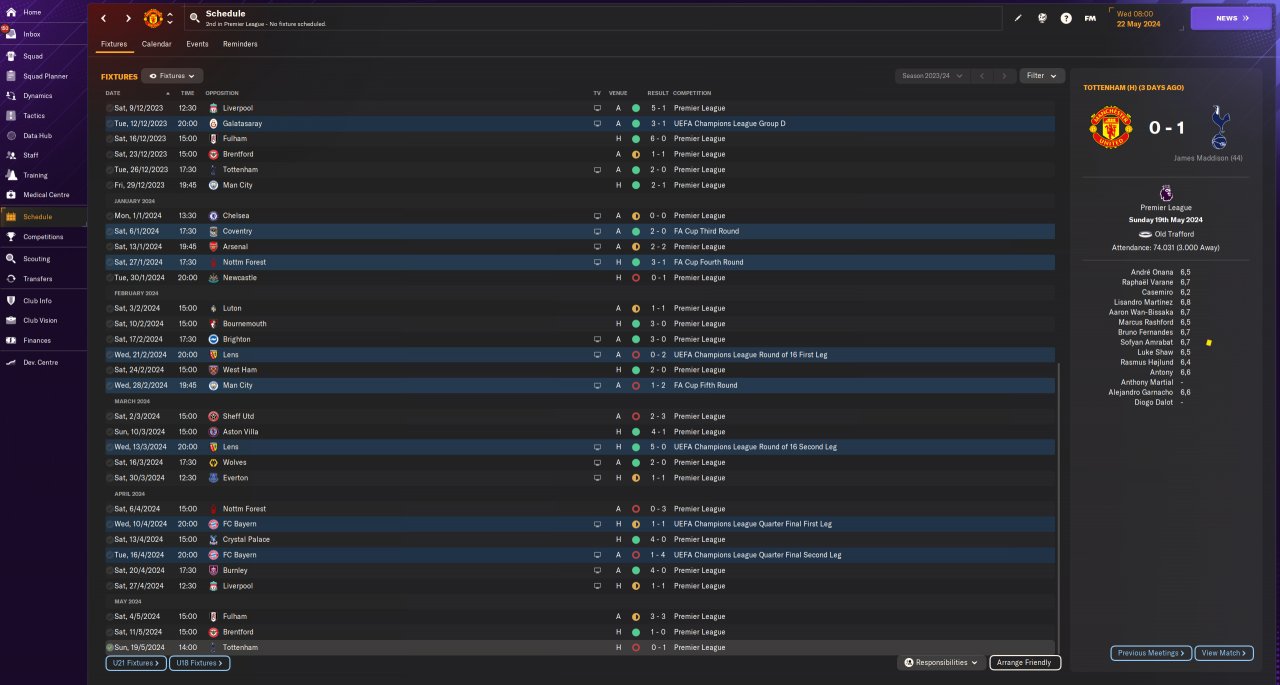Viewport: 1280px width, 685px height.
Task: Click the back navigation arrow
Action: point(103,18)
